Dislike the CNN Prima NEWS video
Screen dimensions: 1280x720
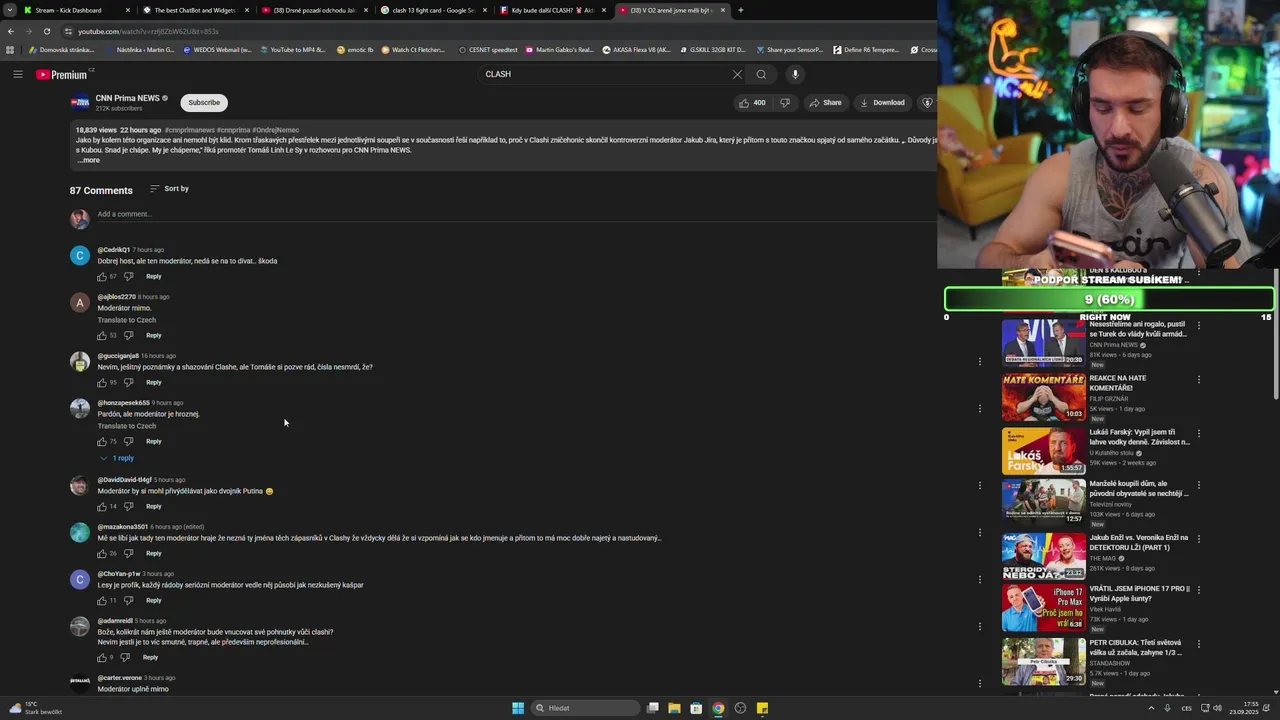tap(785, 102)
